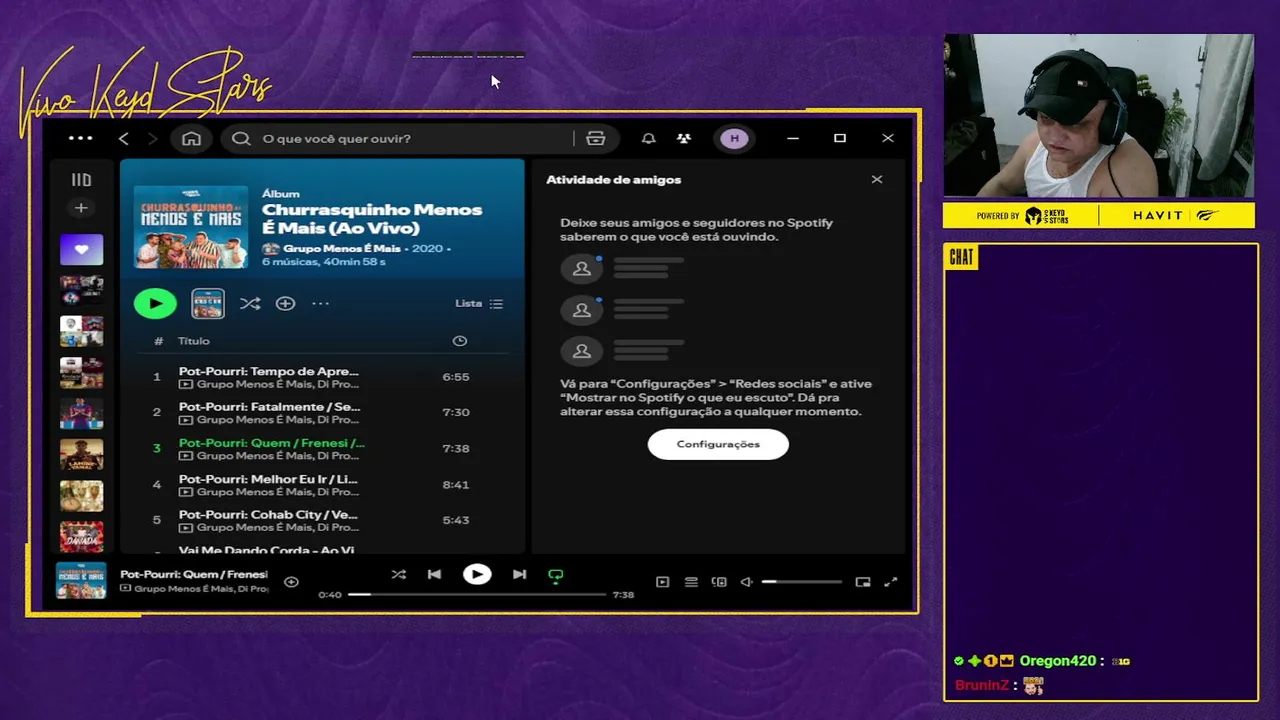Click the first friend placeholder avatar
Screen dimensions: 1280x720
[x=581, y=268]
